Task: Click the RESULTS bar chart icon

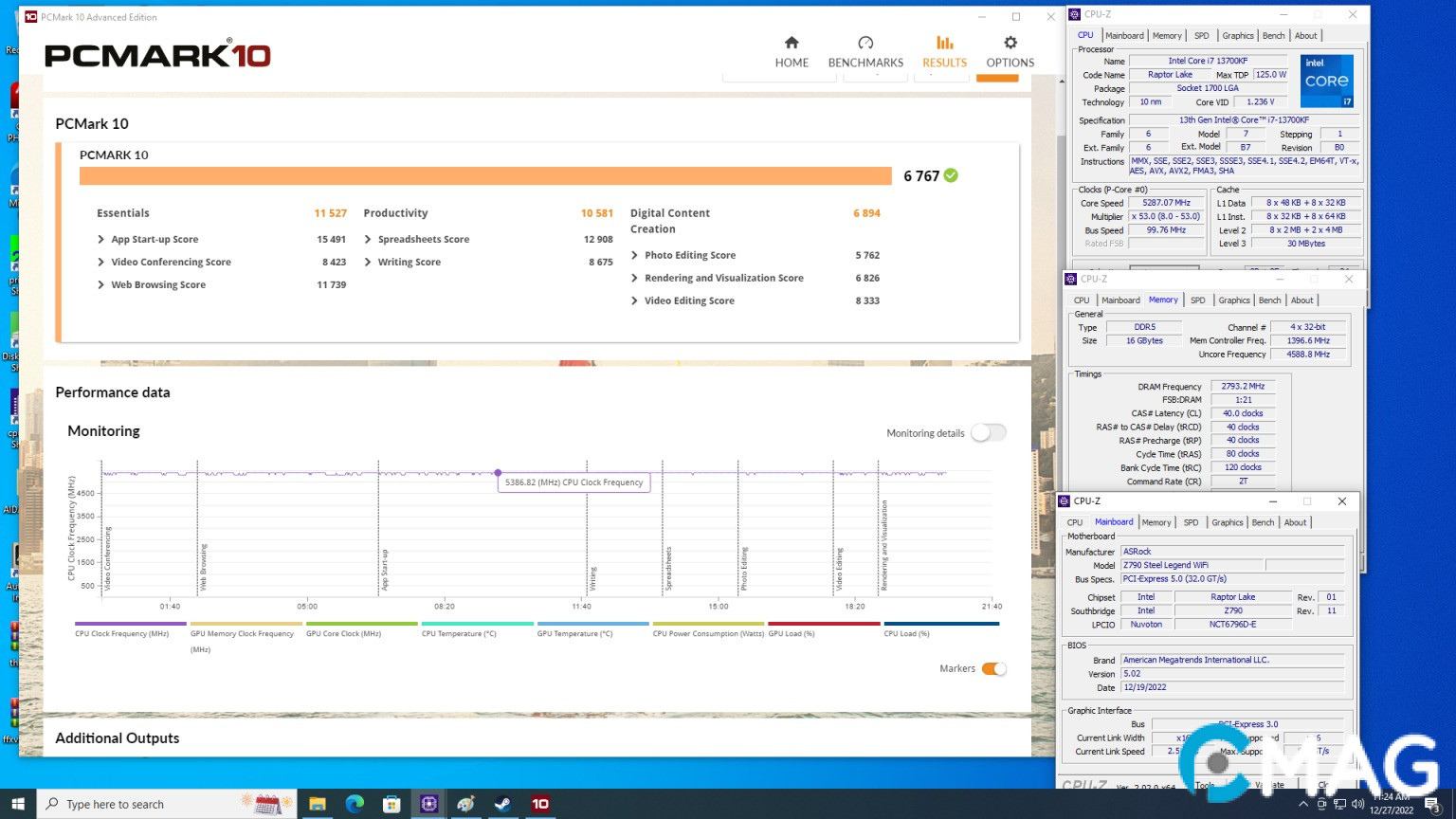Action: 944,44
